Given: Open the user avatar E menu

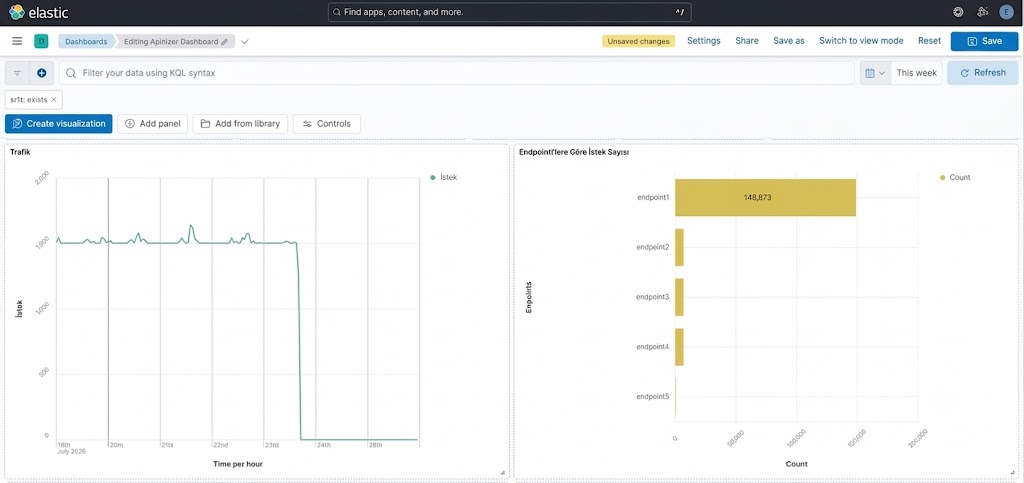Looking at the screenshot, I should 1006,12.
